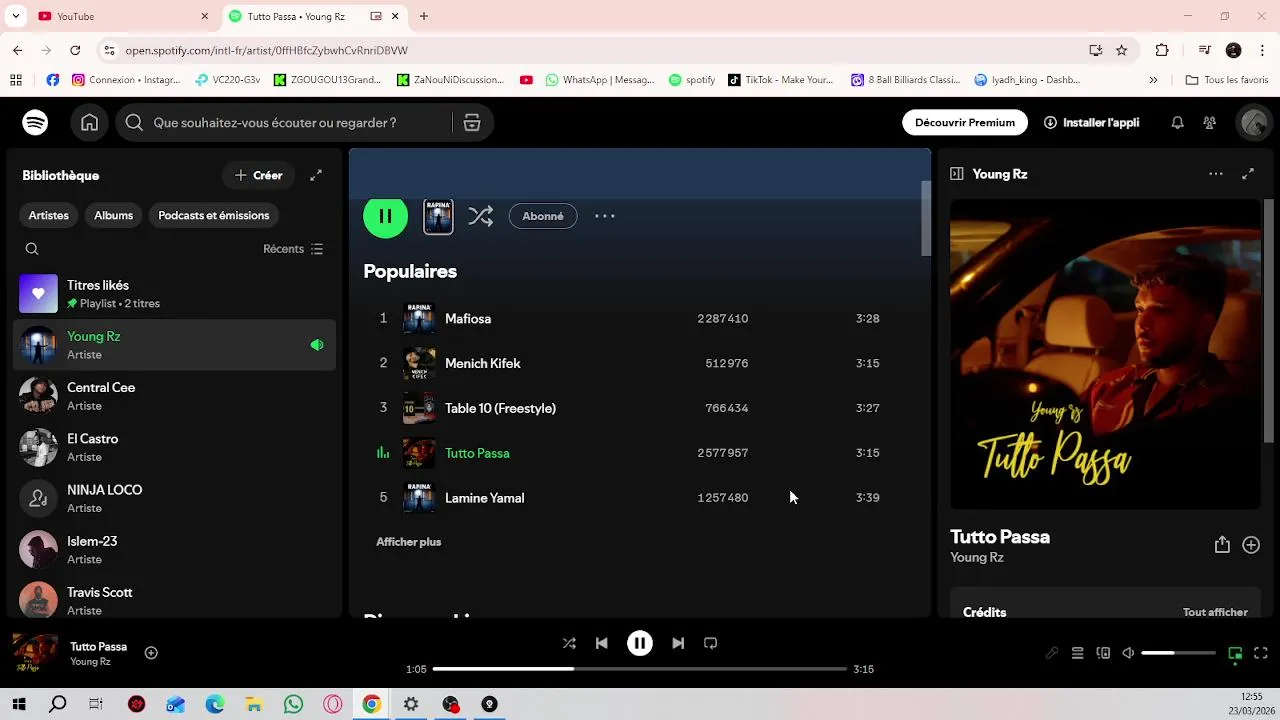Collapse the Young Rz side panel icon
Screen dimensions: 1280x720
point(956,174)
